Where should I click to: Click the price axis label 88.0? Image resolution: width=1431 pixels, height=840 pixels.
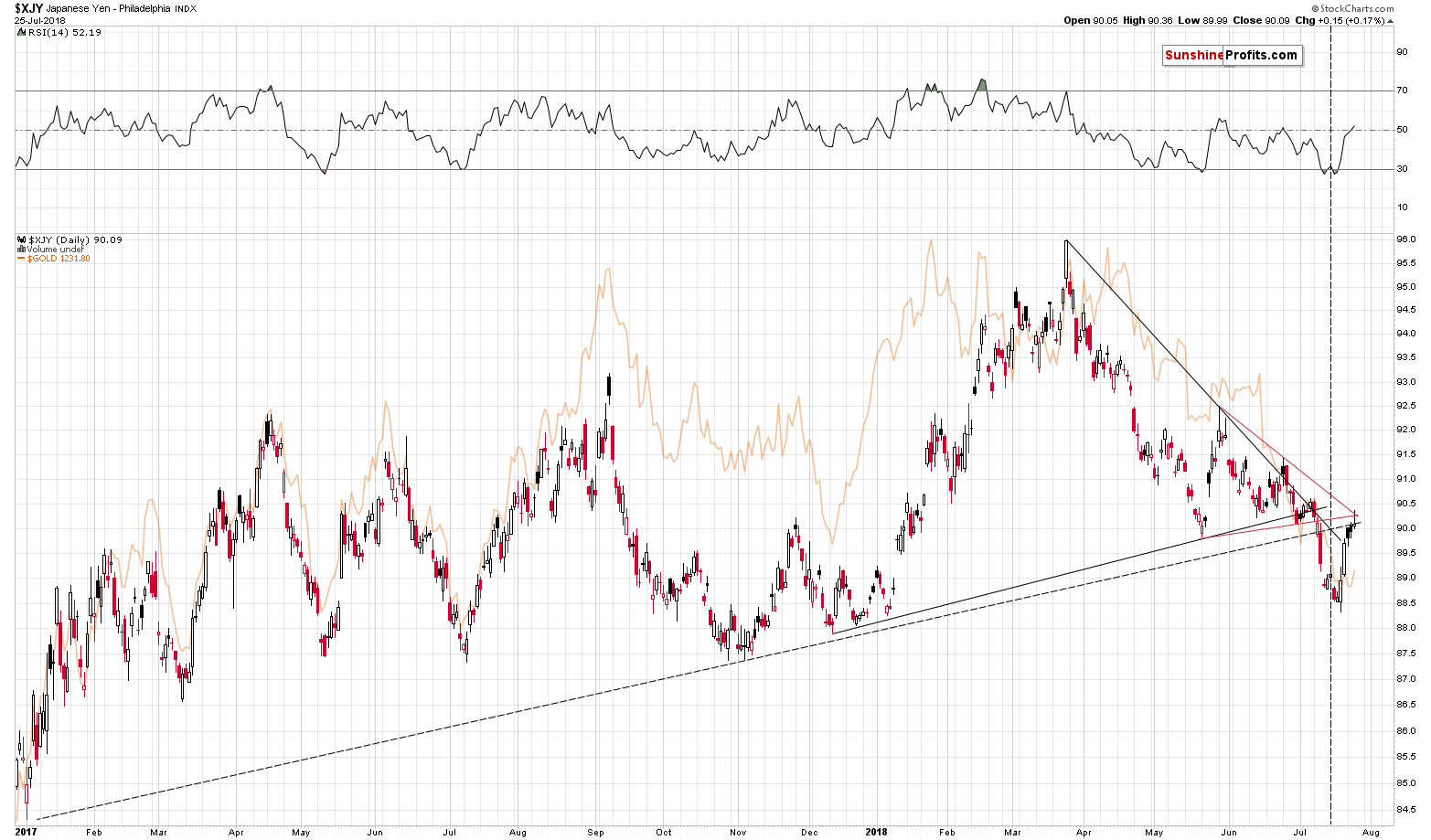1405,628
